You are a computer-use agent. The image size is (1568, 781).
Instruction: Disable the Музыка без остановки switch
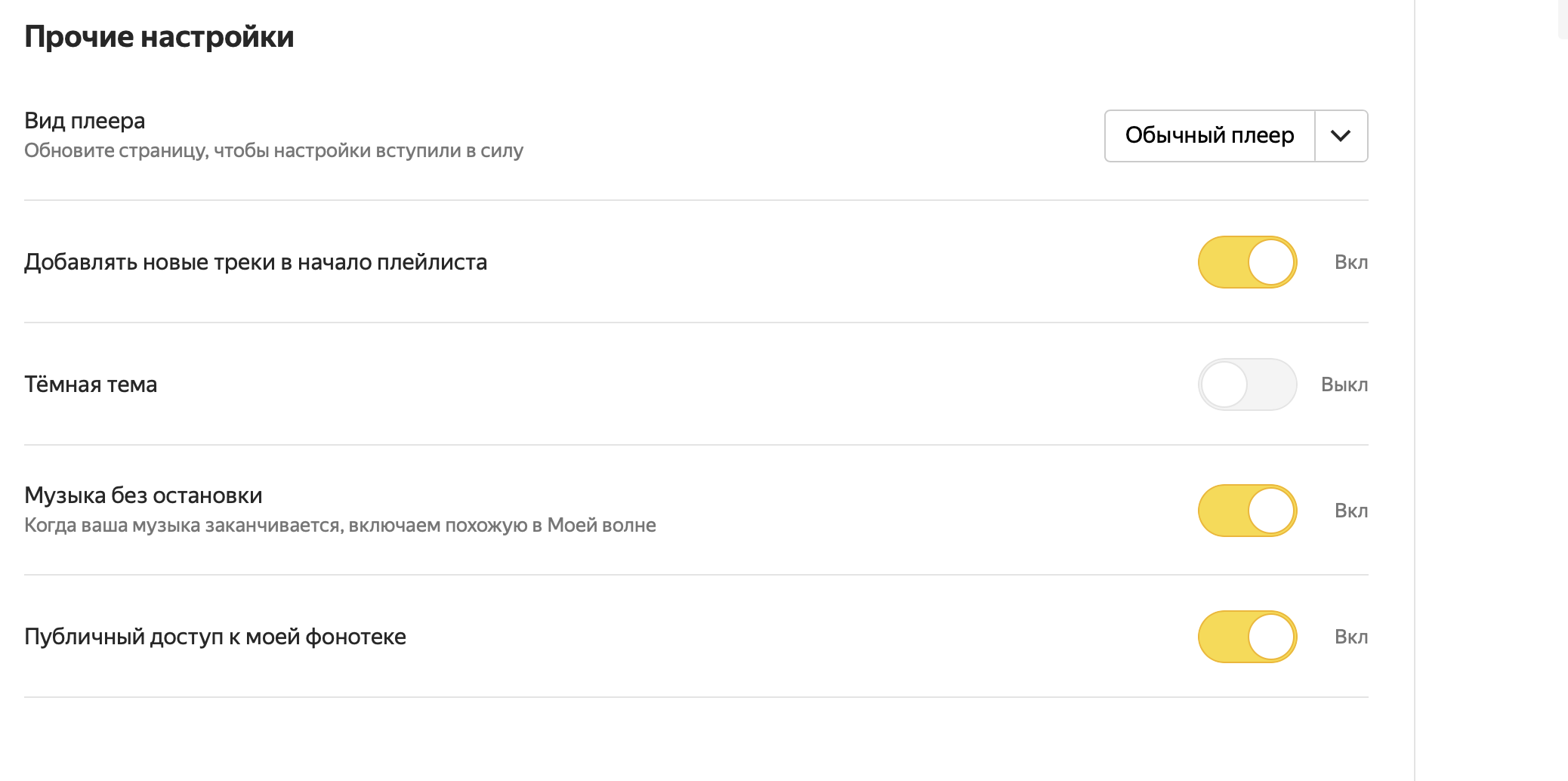pyautogui.click(x=1247, y=511)
